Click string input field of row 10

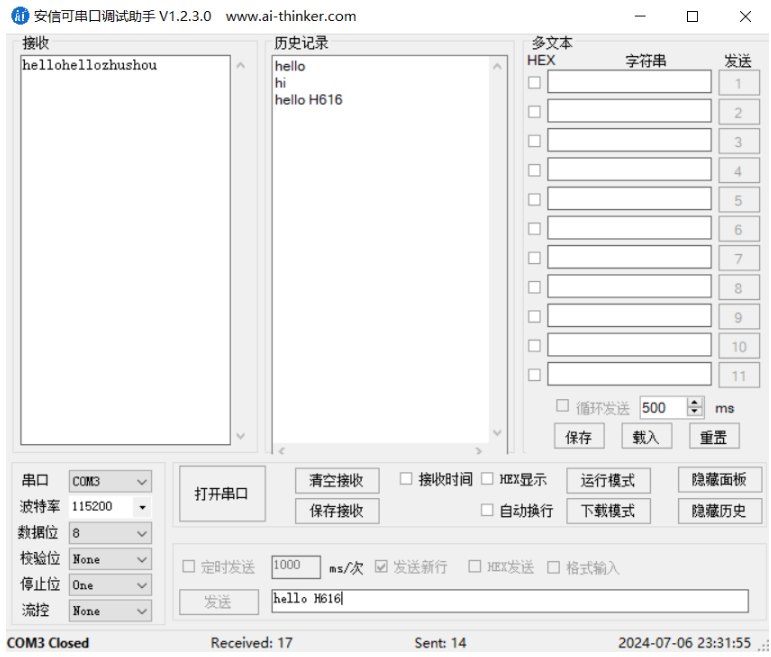pos(629,345)
